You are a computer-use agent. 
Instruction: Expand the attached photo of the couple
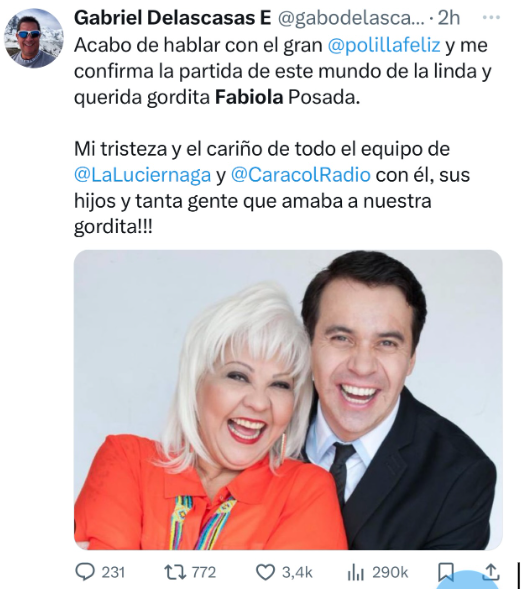288,400
